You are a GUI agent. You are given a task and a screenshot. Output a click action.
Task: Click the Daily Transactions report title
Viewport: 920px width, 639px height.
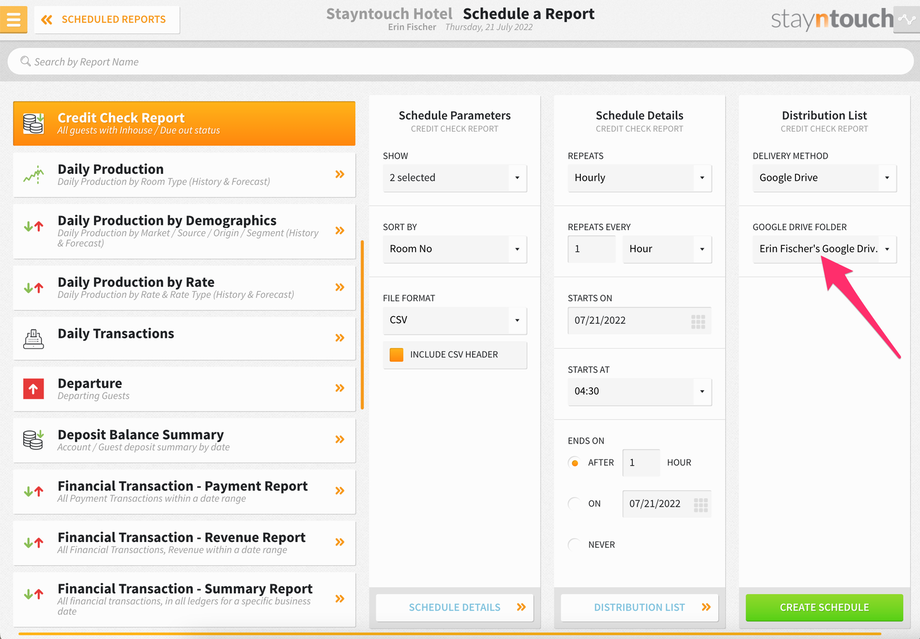pyautogui.click(x=116, y=333)
